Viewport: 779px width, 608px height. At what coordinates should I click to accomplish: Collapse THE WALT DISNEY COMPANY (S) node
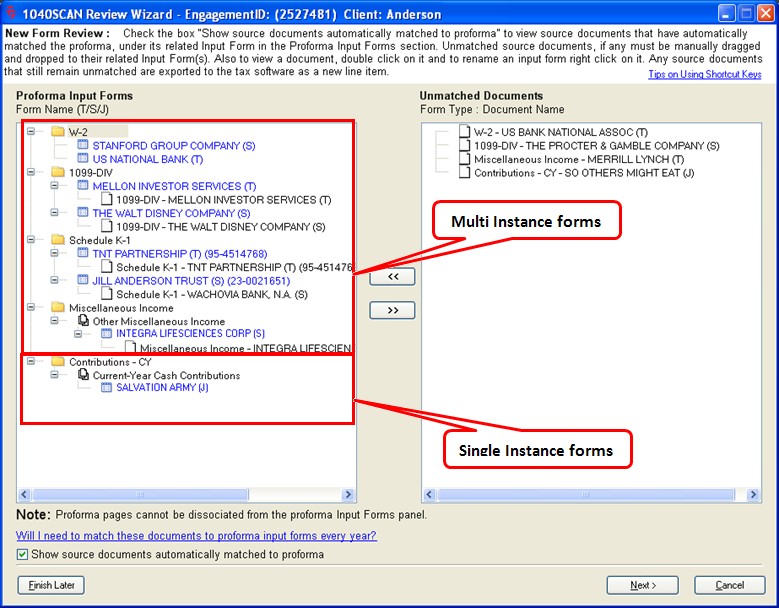(55, 213)
